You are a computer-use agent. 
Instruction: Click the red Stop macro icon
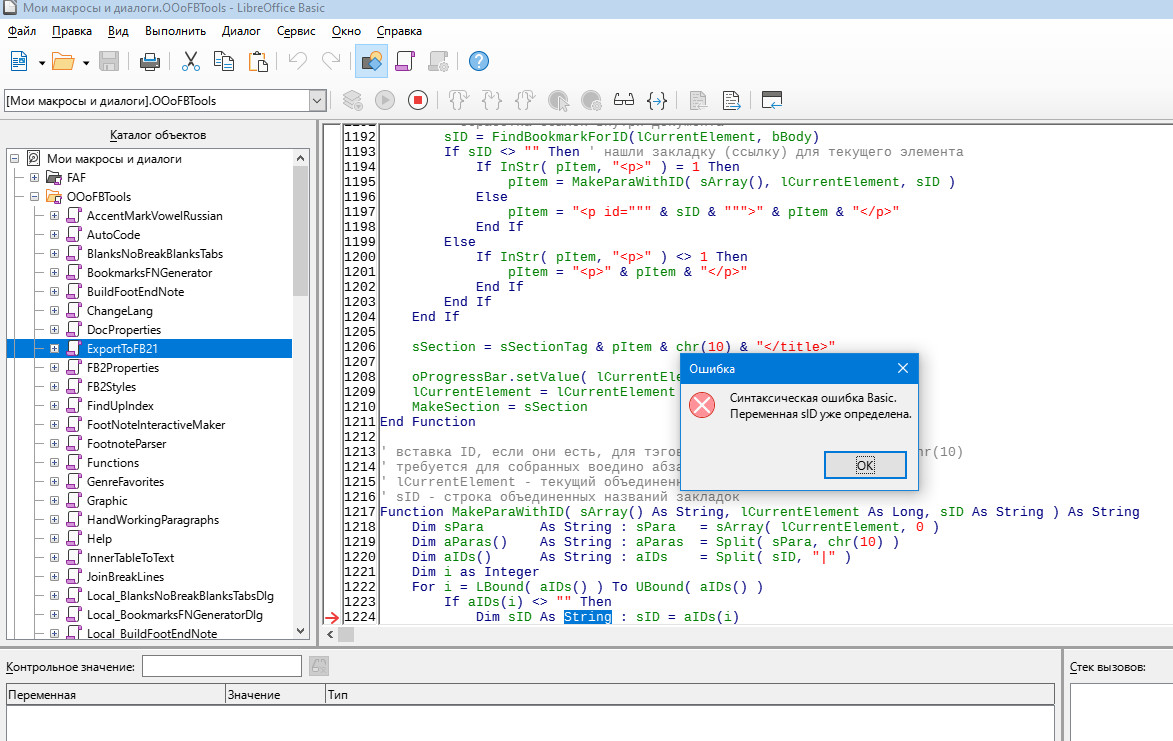click(418, 100)
